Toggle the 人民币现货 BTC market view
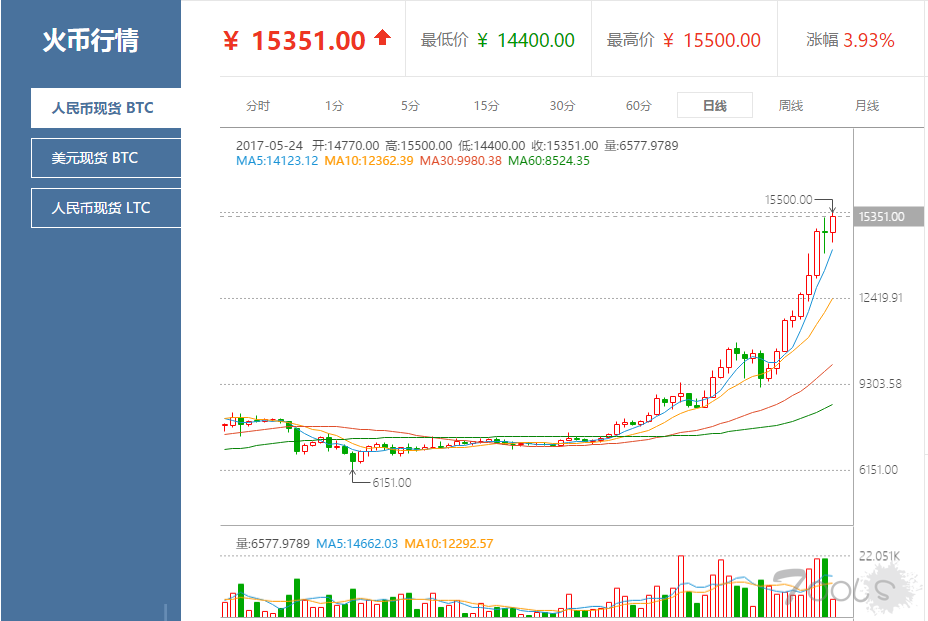The height and width of the screenshot is (621, 928). click(x=106, y=108)
